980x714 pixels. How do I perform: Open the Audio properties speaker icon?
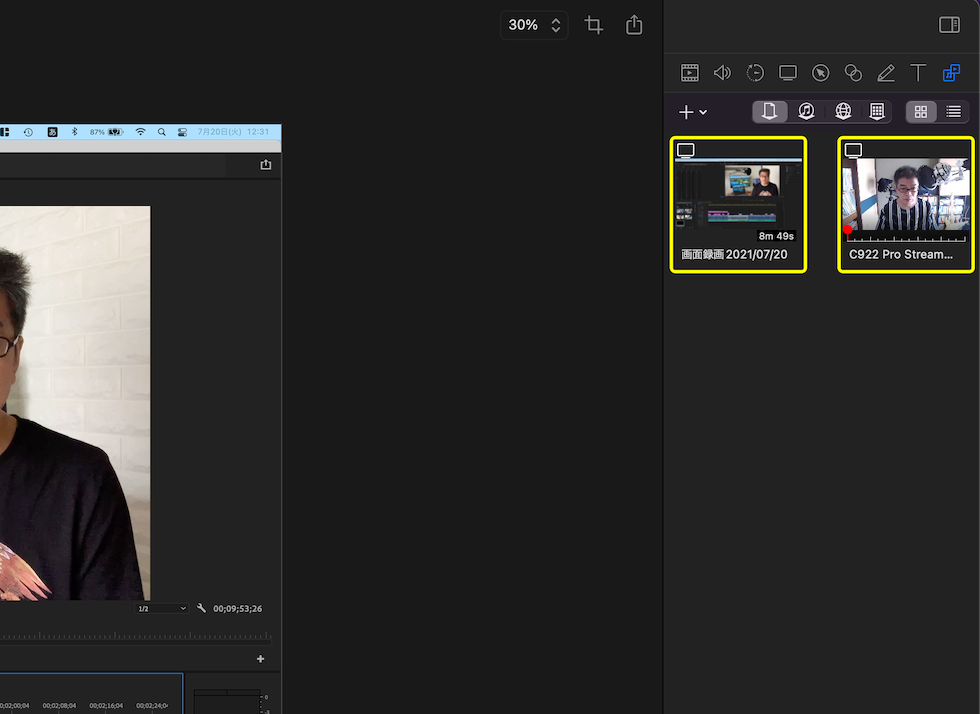(x=722, y=73)
